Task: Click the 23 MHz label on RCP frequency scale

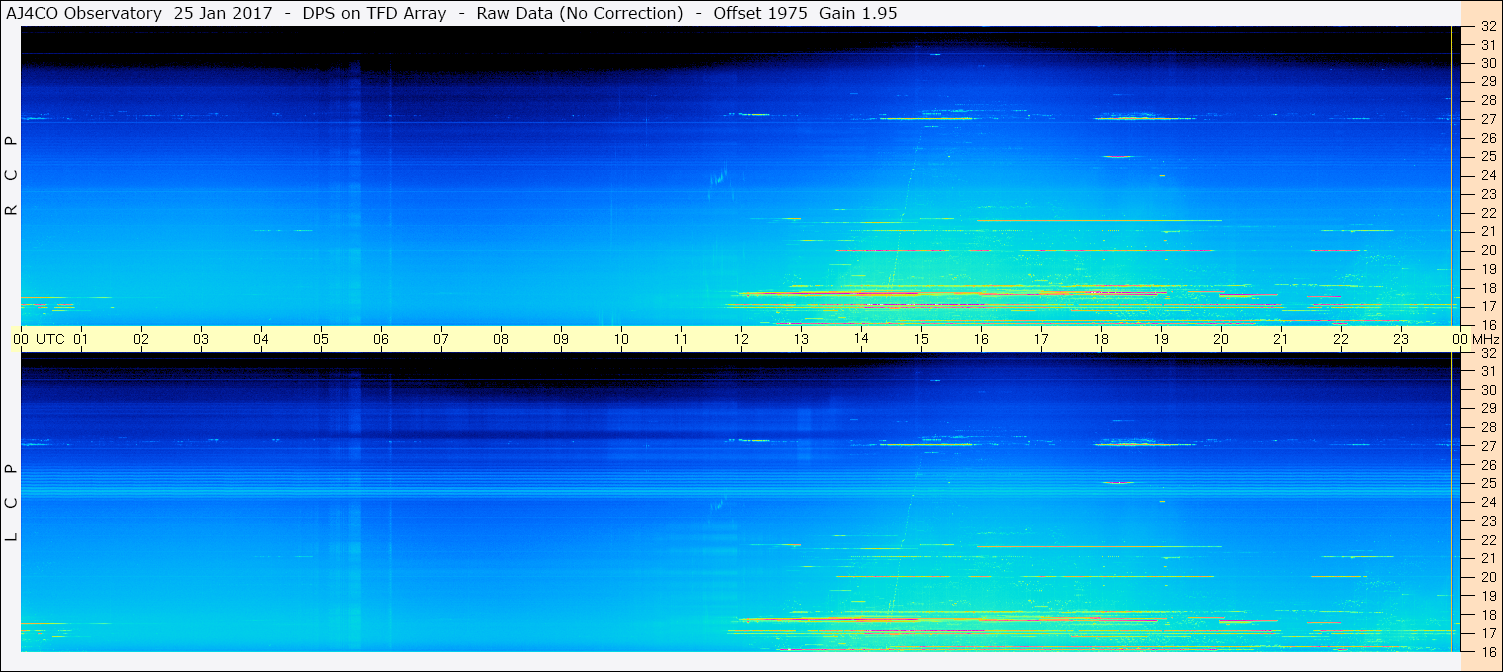Action: click(x=1488, y=194)
